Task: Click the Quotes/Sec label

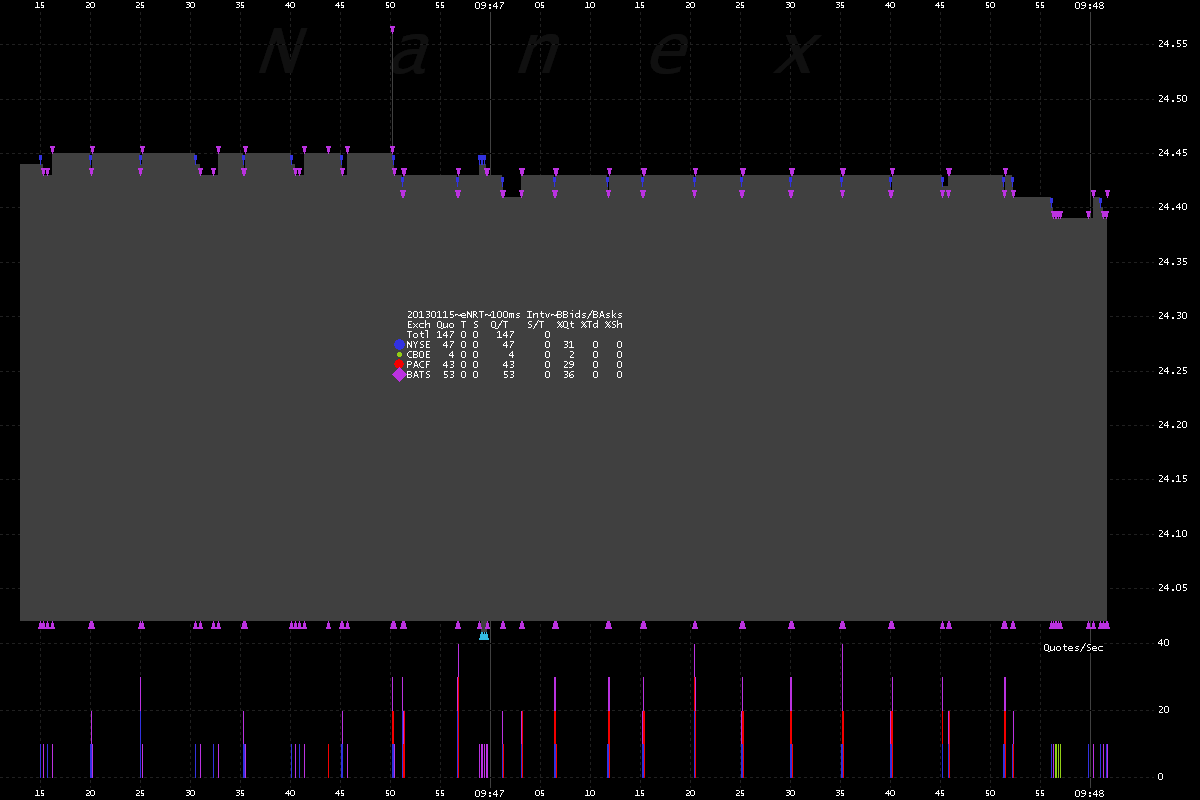Action: (x=1073, y=648)
